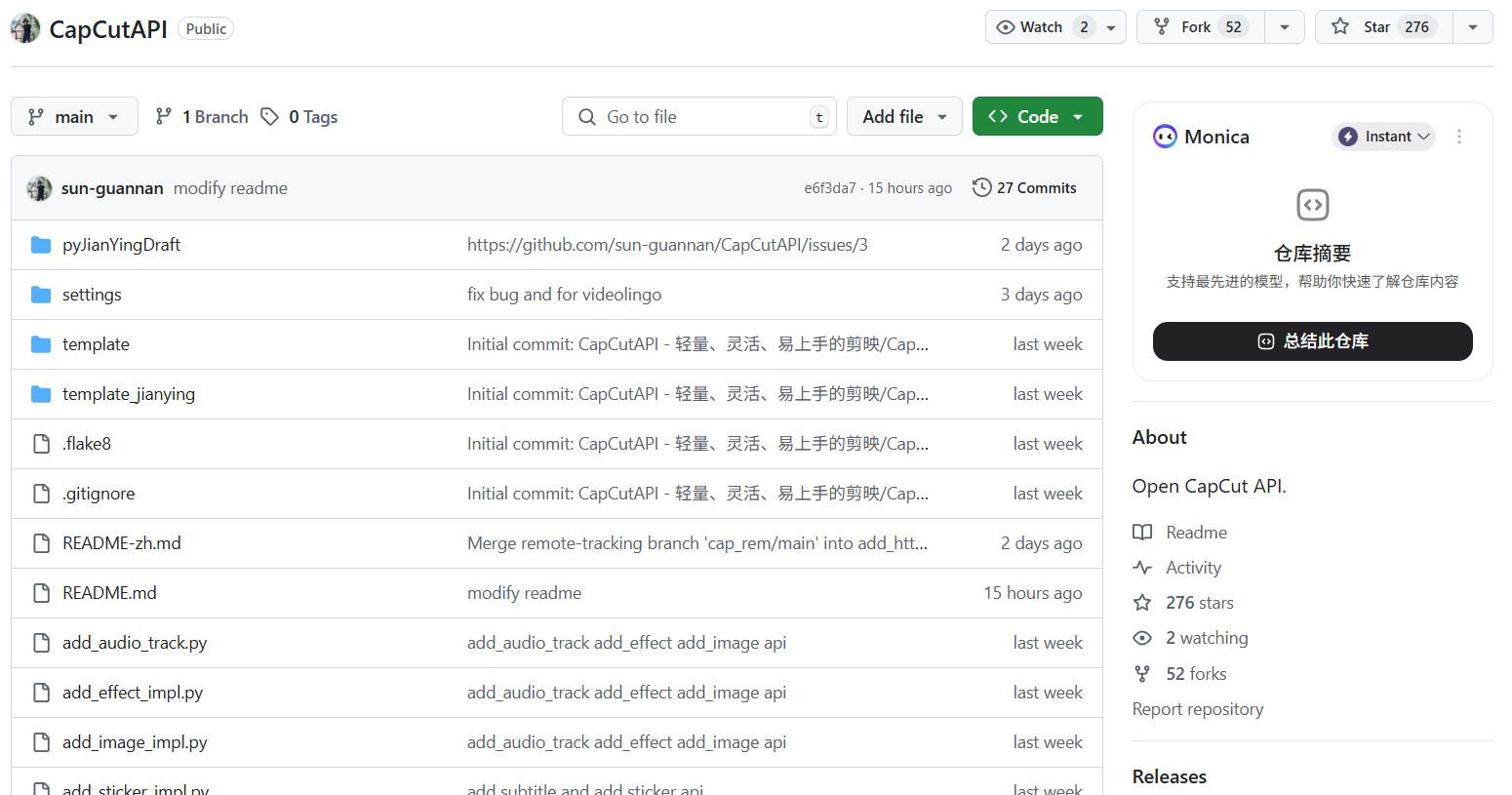Open the CapCutAPI repository title link
This screenshot has width=1512, height=795.
(x=108, y=29)
